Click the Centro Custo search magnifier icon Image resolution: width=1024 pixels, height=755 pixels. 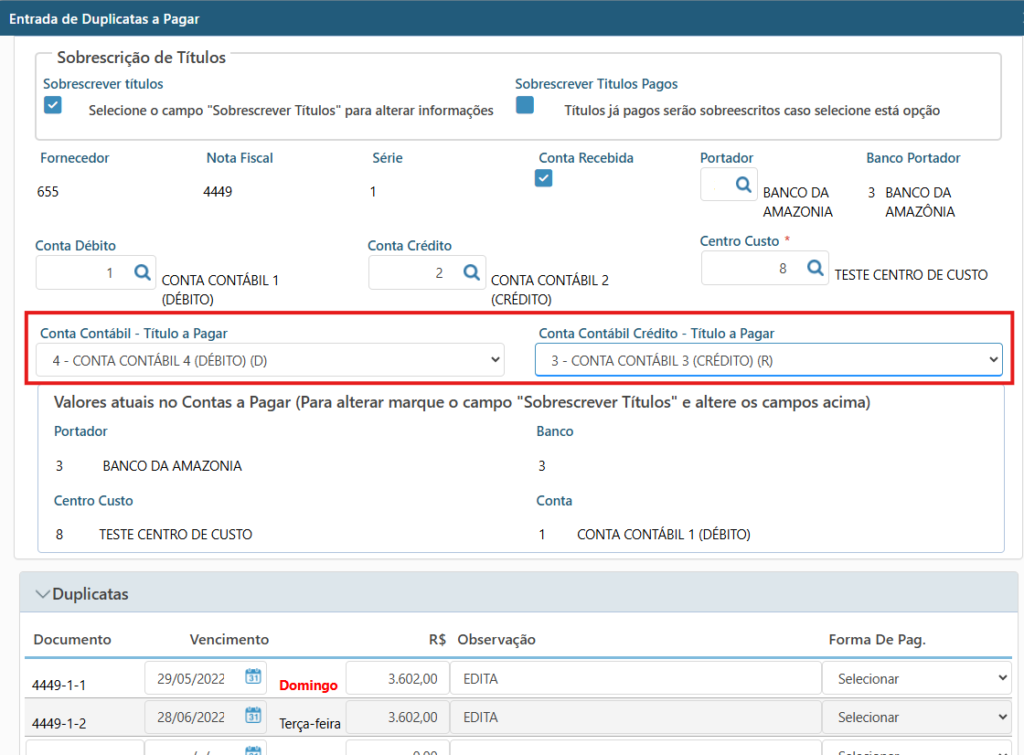point(815,268)
